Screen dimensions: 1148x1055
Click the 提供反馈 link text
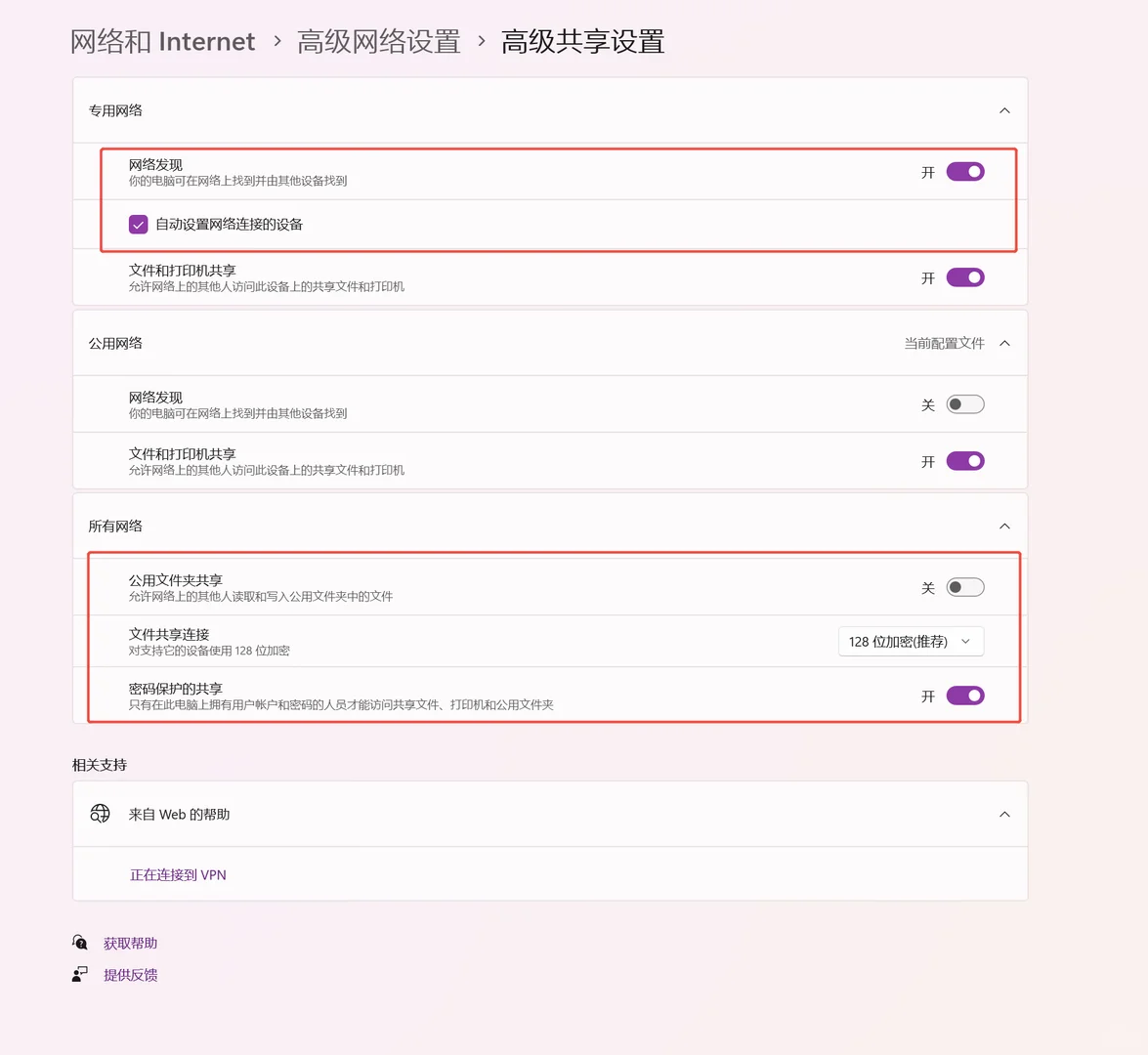[x=130, y=974]
